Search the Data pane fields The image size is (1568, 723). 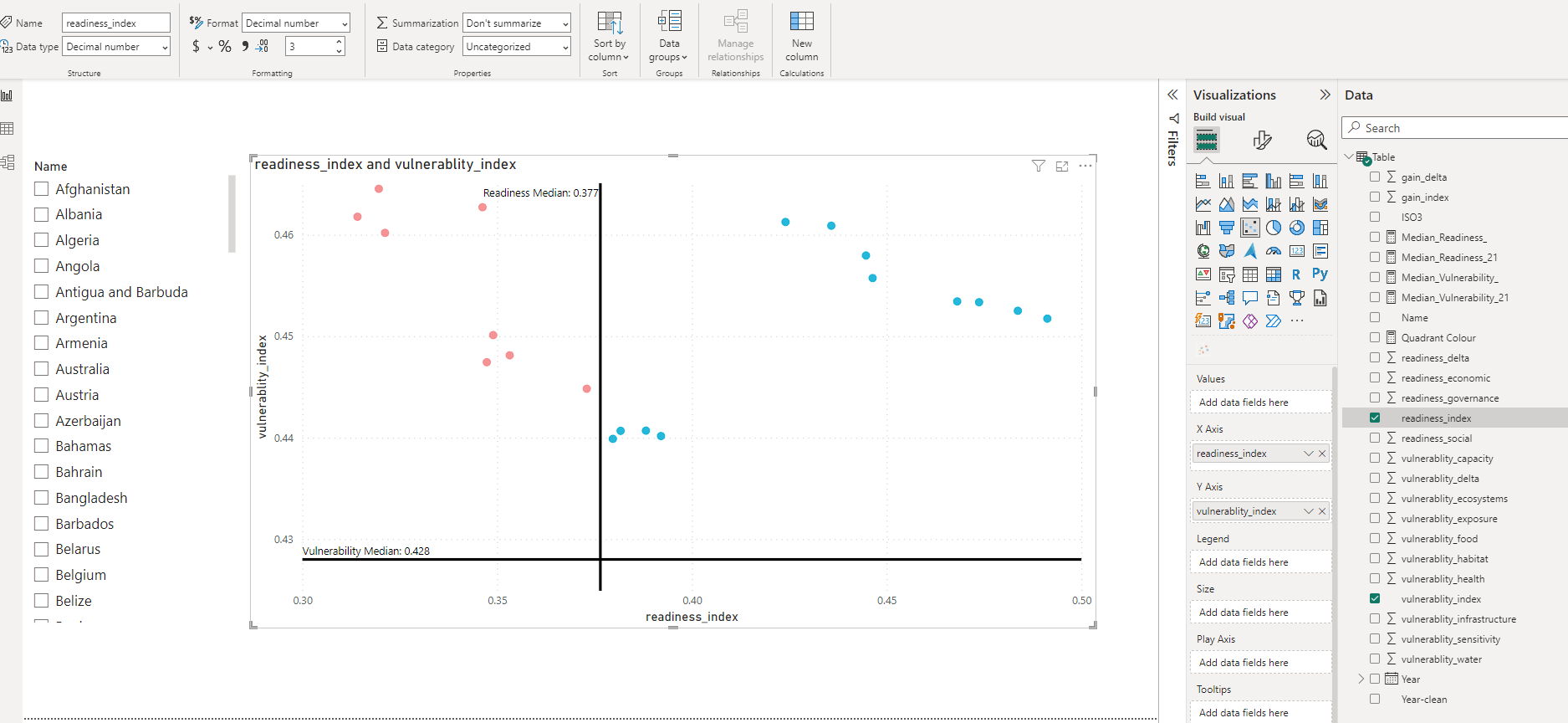pos(1454,128)
